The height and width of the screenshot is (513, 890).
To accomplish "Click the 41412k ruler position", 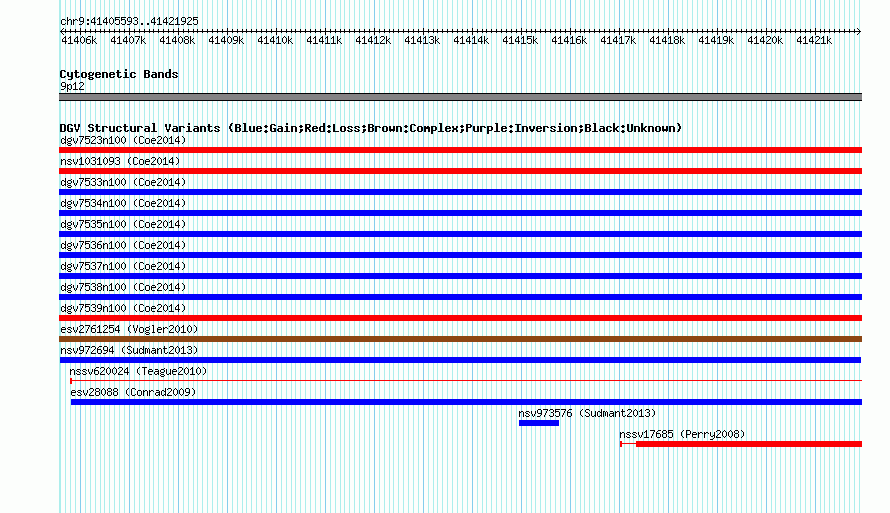I will (373, 40).
